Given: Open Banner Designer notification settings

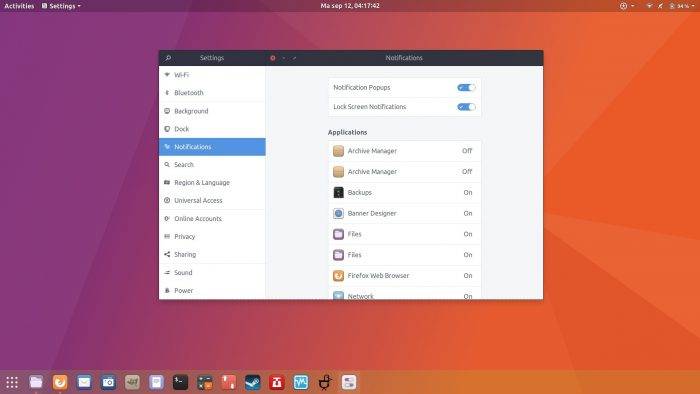Looking at the screenshot, I should coord(404,213).
